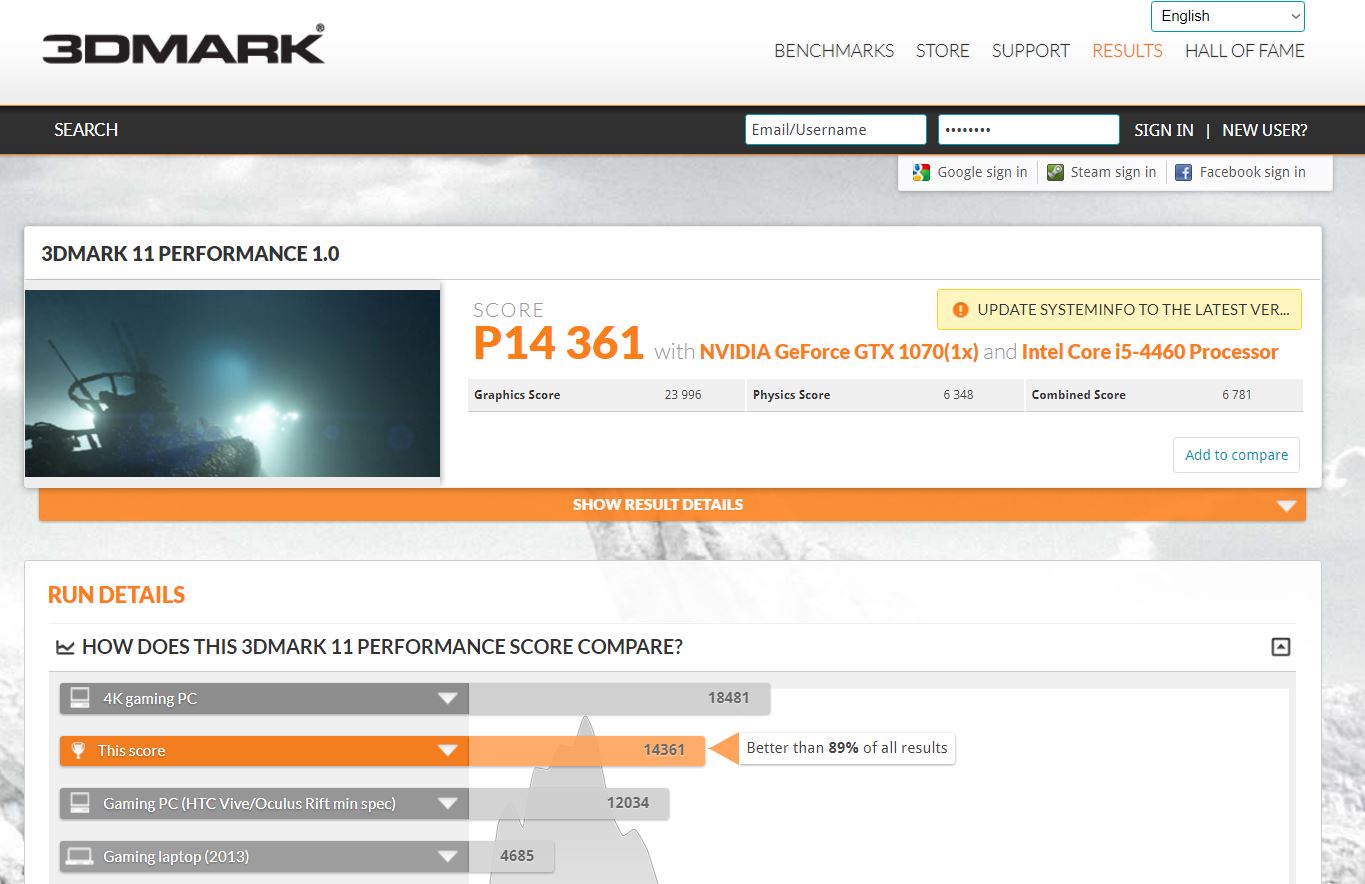Open Search in the dark navigation bar
The image size is (1365, 884).
click(86, 130)
